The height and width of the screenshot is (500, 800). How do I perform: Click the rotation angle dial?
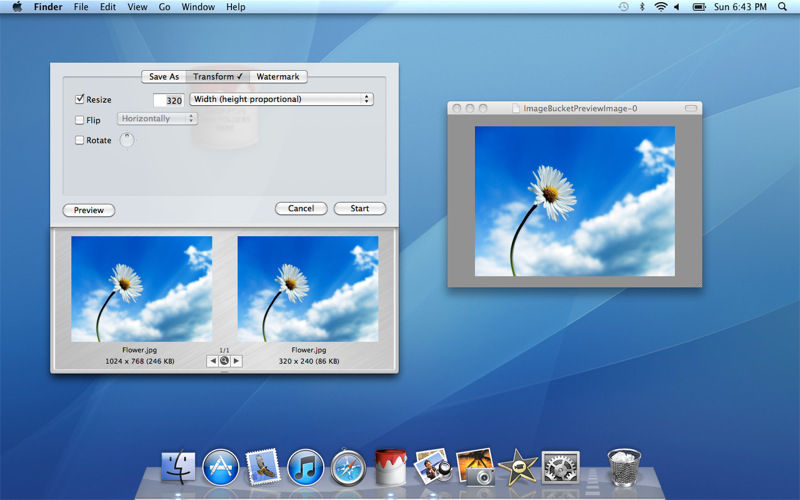tap(127, 140)
